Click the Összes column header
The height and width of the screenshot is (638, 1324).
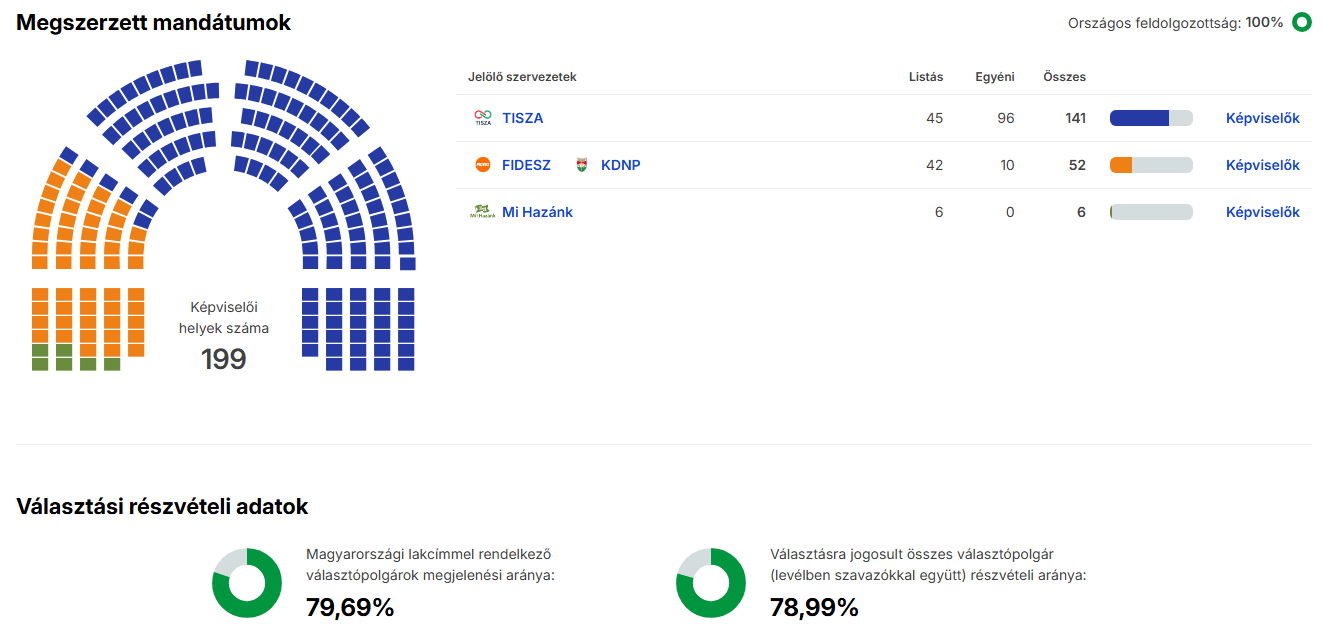(x=1064, y=77)
